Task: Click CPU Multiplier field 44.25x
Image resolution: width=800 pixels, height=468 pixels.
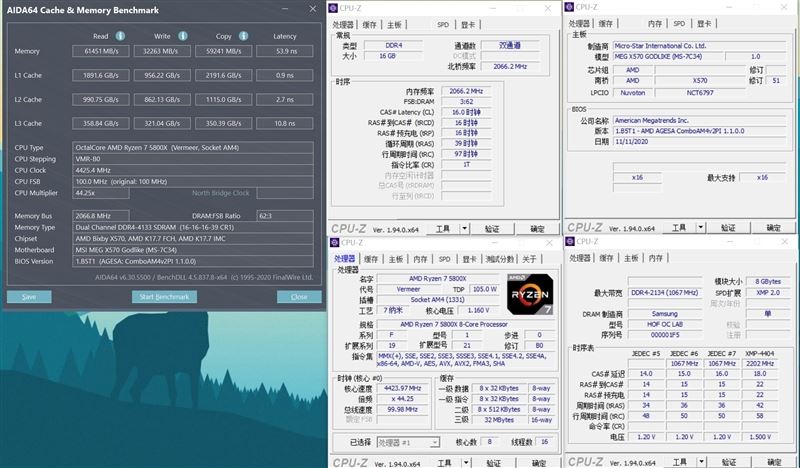Action: tap(101, 193)
